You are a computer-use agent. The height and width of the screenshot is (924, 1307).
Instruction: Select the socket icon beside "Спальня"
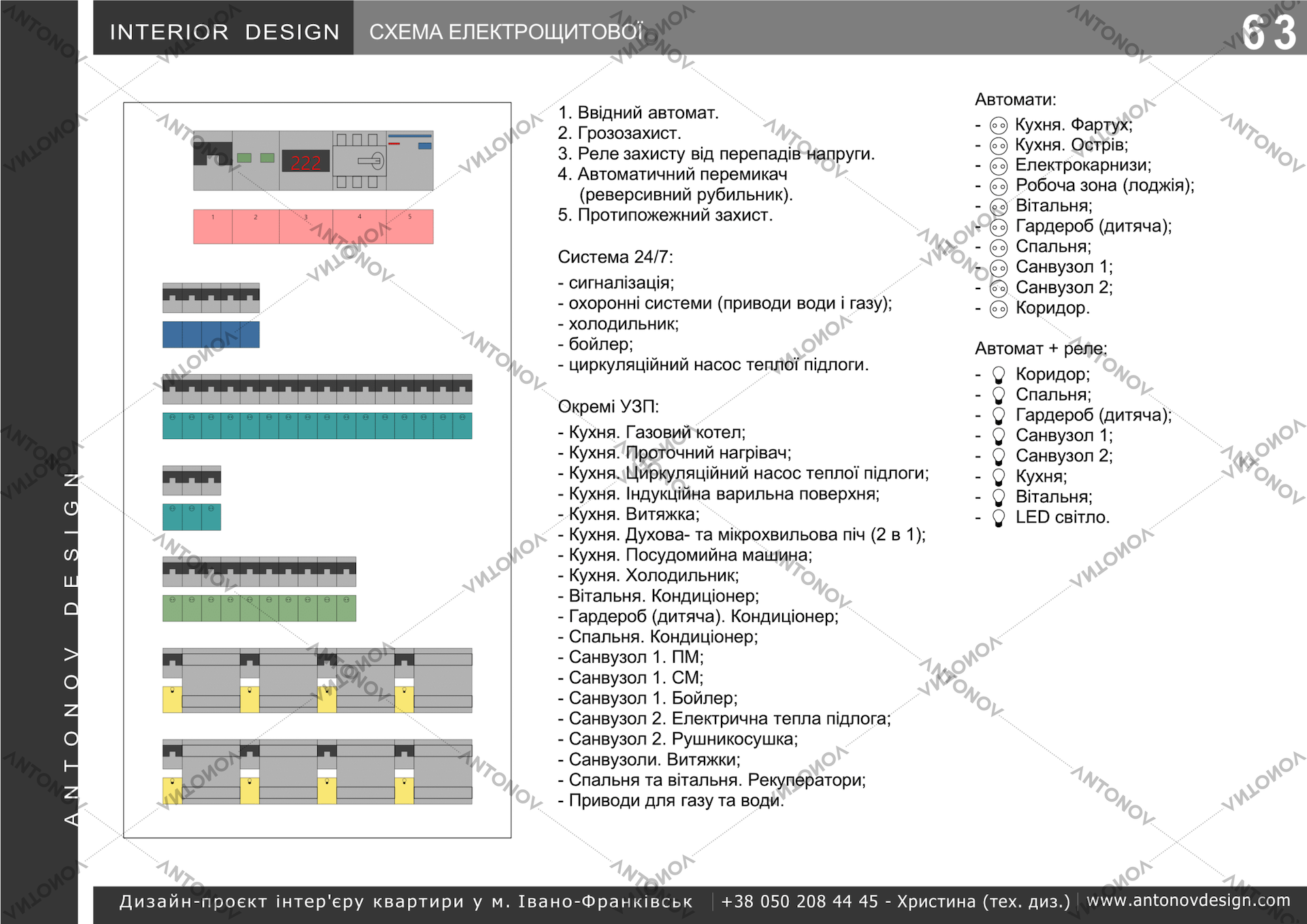pyautogui.click(x=998, y=248)
